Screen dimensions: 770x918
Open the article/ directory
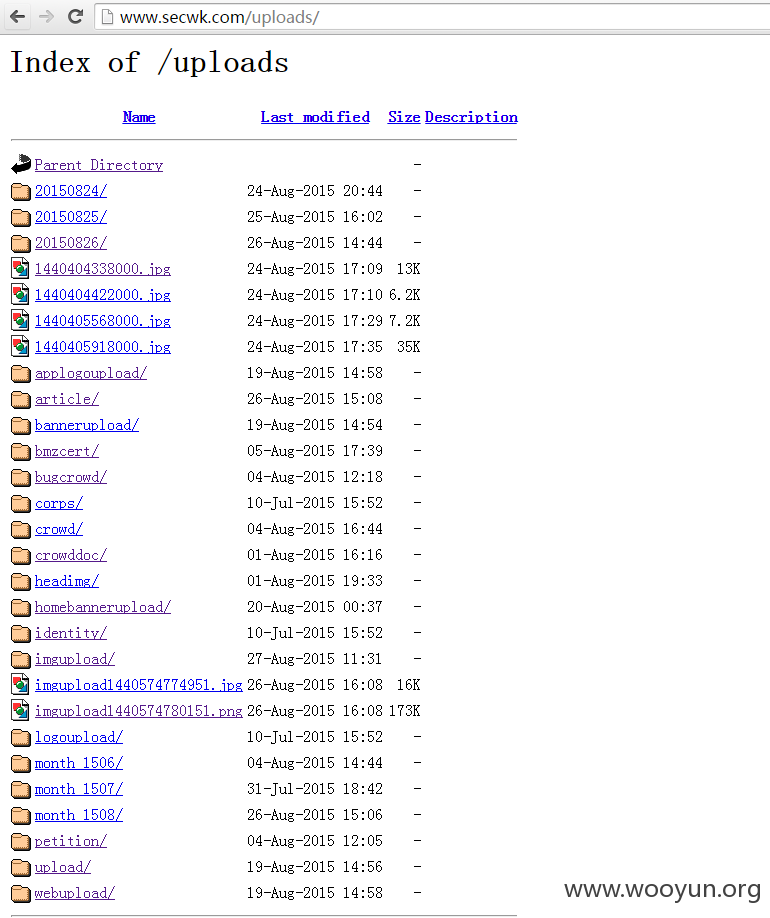pos(67,399)
